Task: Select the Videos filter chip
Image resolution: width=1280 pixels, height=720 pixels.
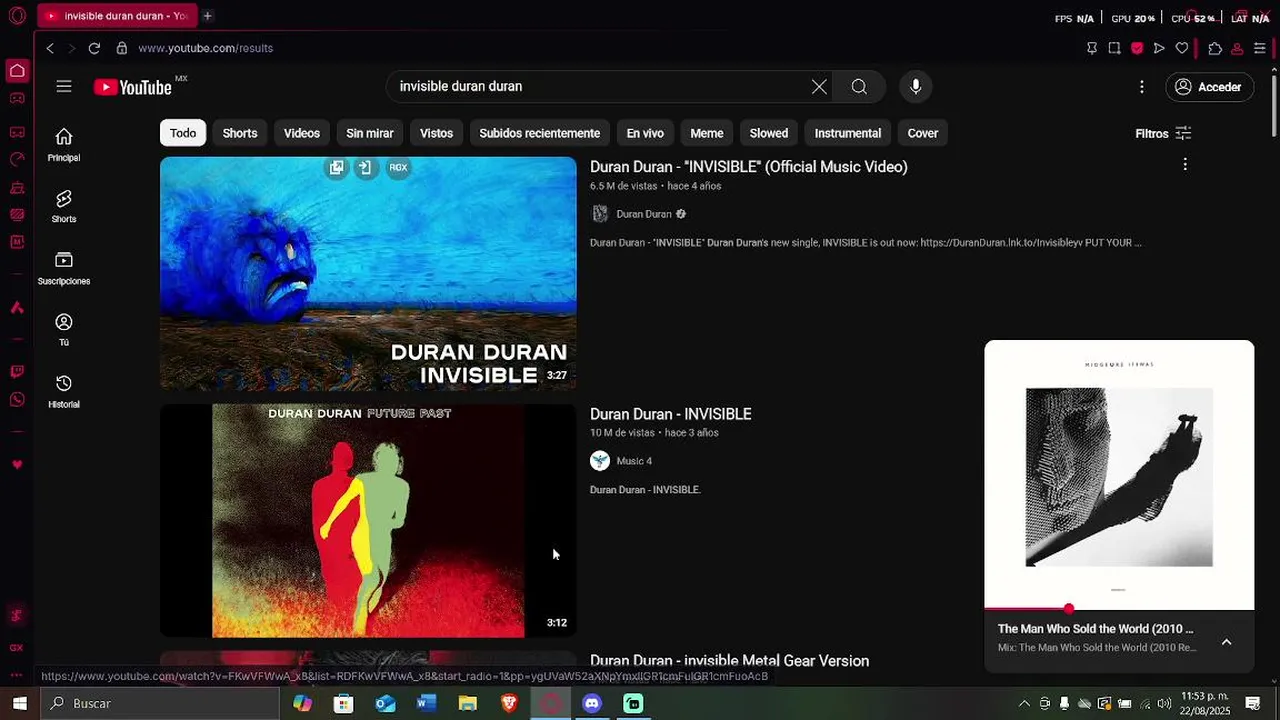Action: pos(302,133)
